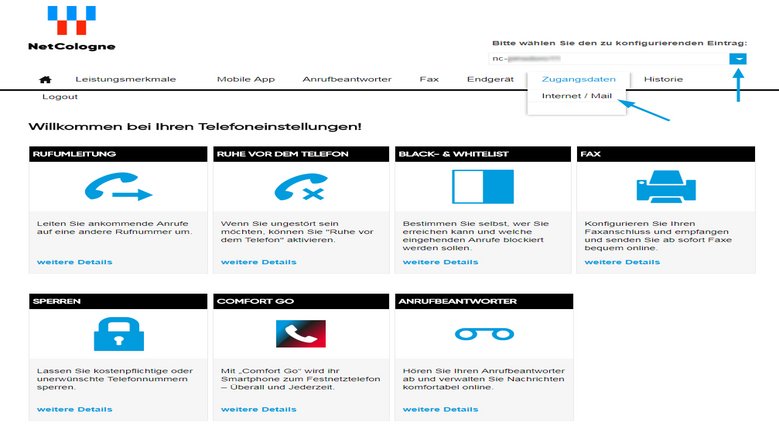Click the home icon in navigation bar
779x438 pixels.
tap(45, 79)
